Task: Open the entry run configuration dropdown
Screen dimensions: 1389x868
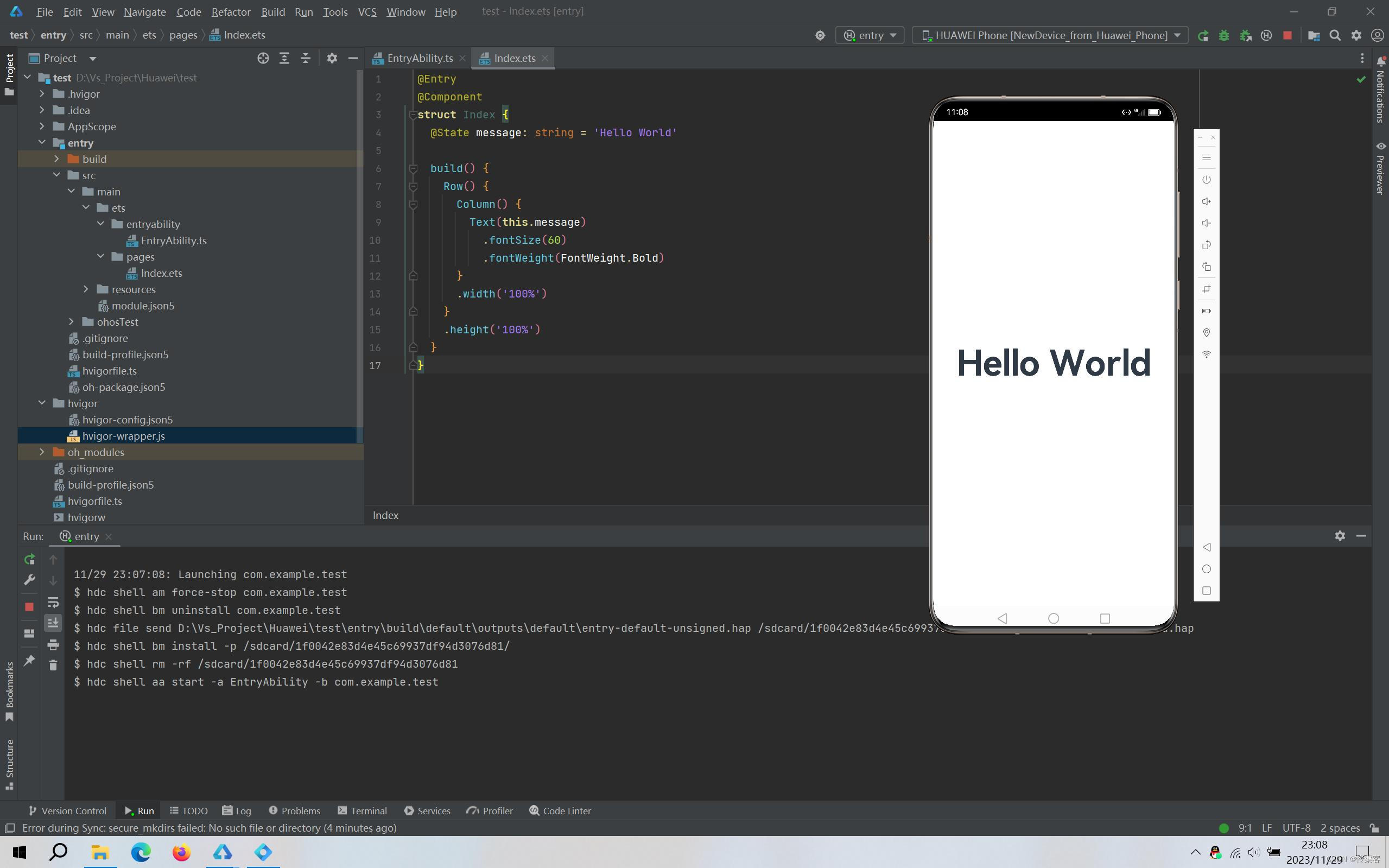Action: click(x=870, y=36)
